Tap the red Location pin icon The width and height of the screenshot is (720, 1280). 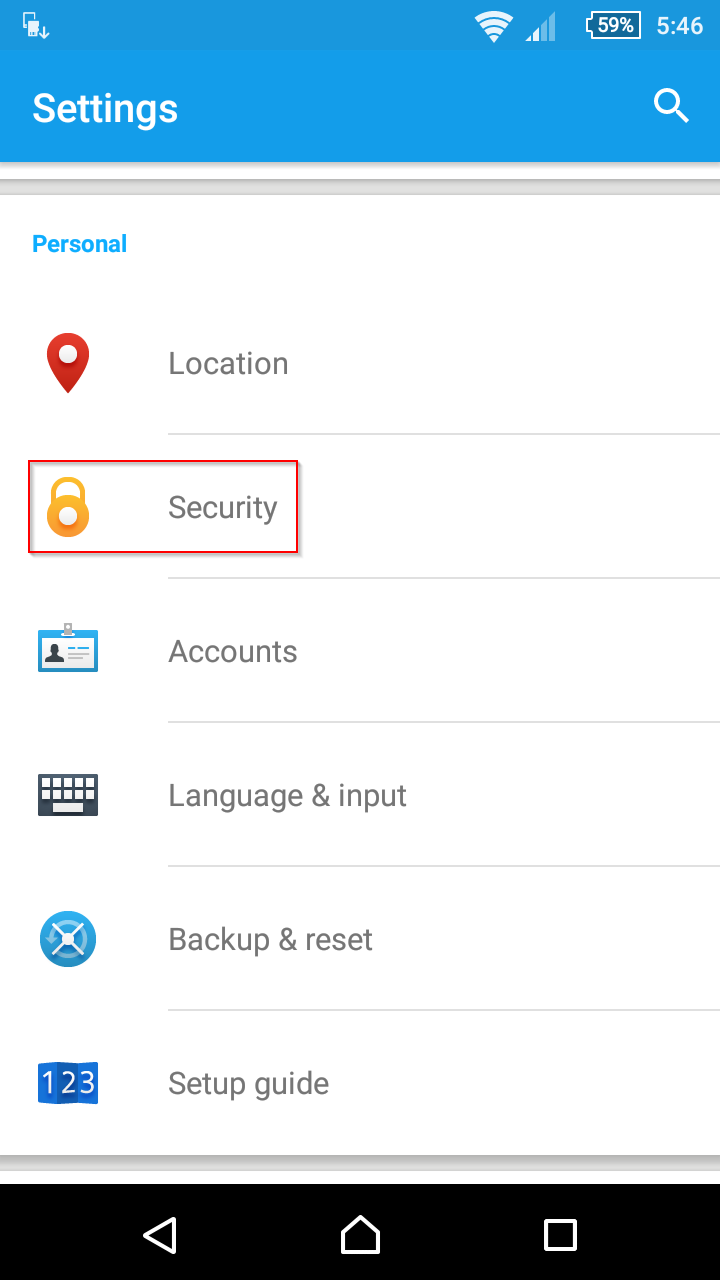tap(68, 363)
